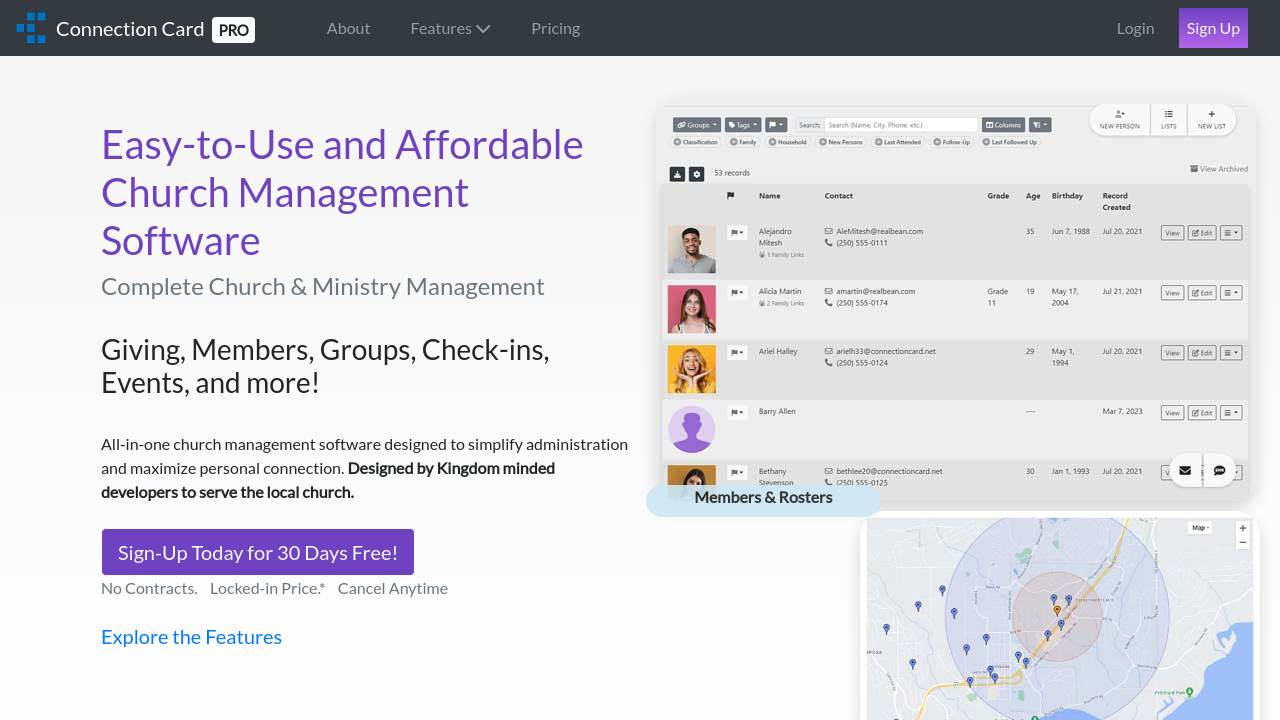The image size is (1280, 720).
Task: Edit Barry Allen's record
Action: tap(1202, 413)
